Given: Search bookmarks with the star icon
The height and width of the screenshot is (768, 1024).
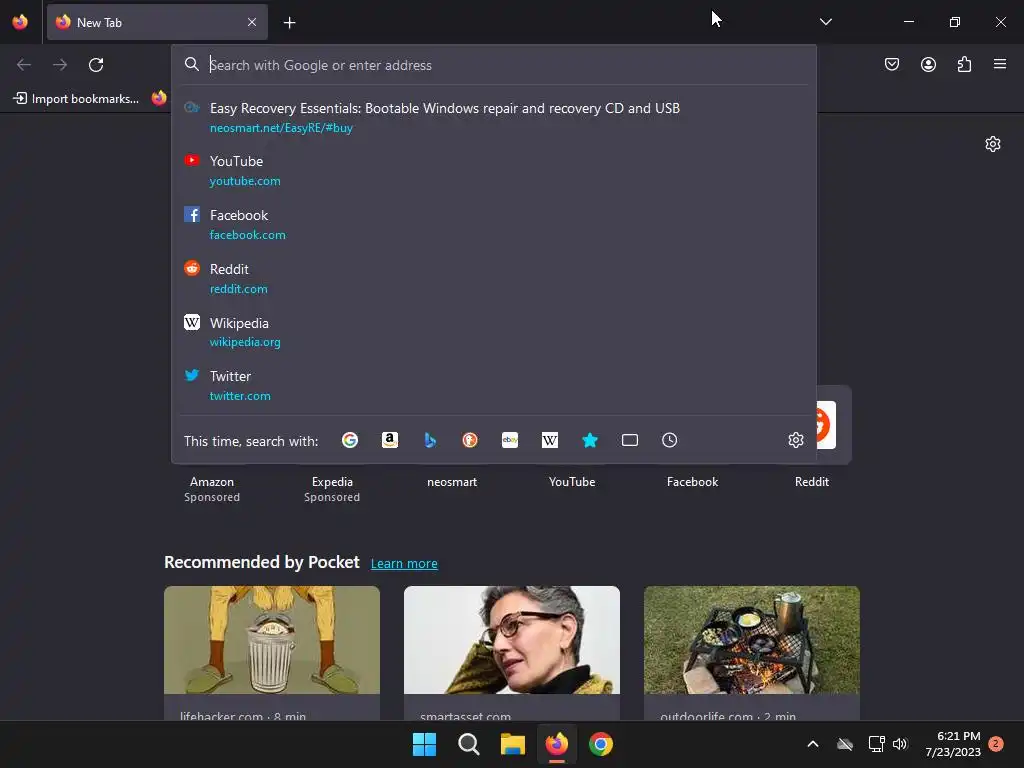Looking at the screenshot, I should pyautogui.click(x=590, y=440).
